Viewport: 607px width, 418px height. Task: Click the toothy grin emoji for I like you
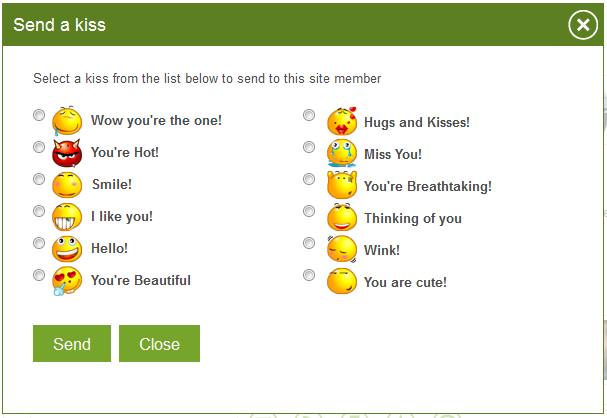[x=67, y=217]
